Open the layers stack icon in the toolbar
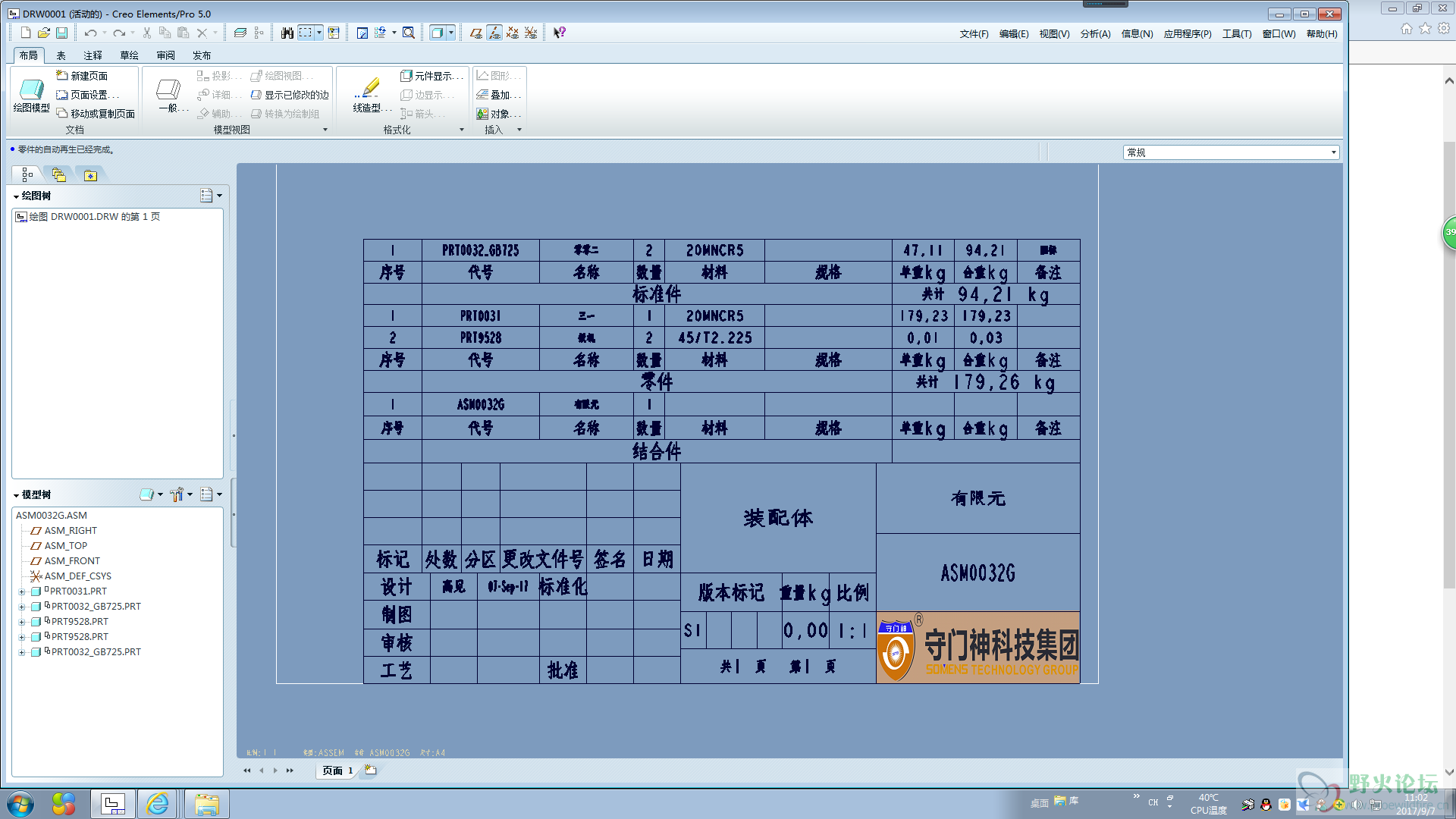 click(x=240, y=33)
